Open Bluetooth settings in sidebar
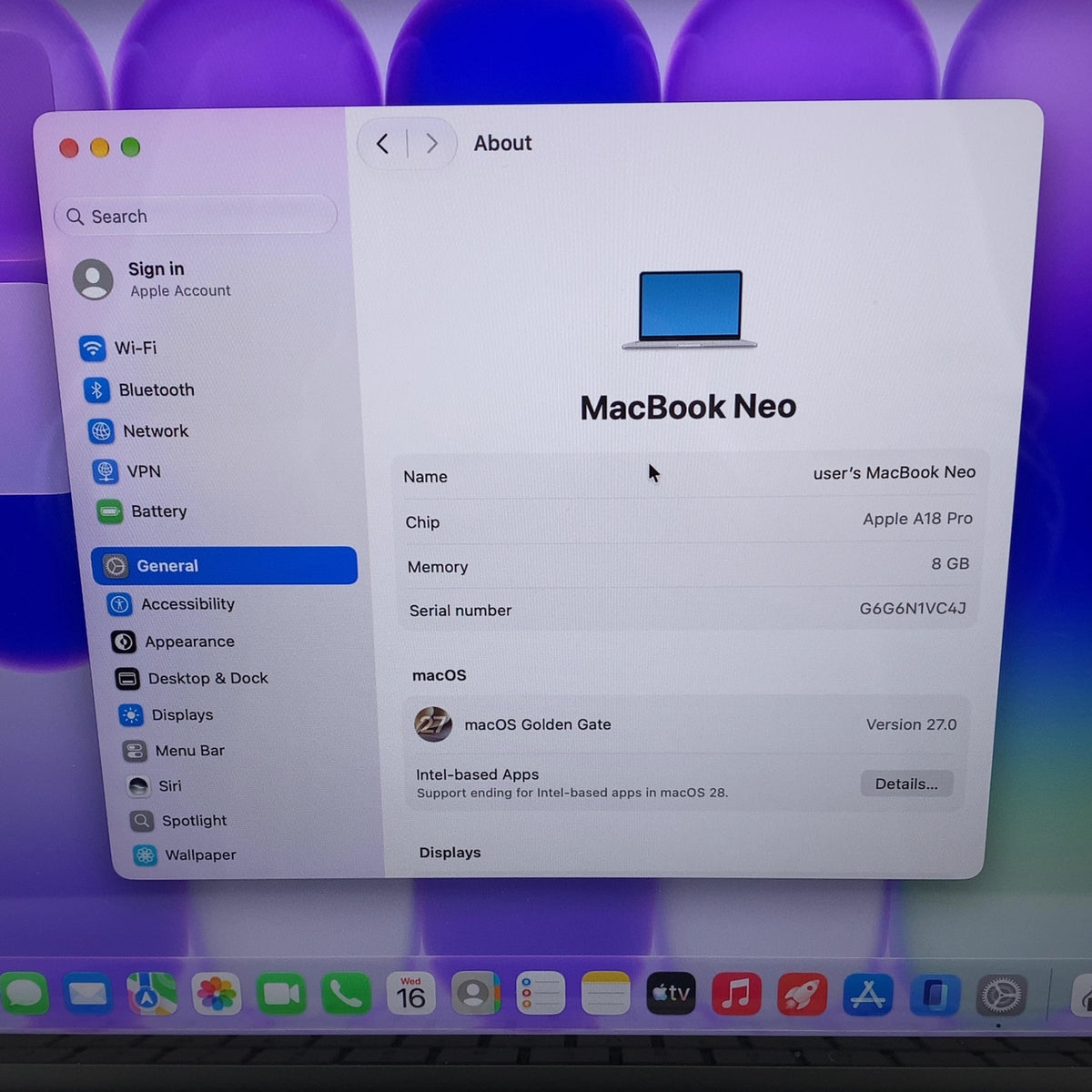This screenshot has width=1092, height=1092. 138,389
